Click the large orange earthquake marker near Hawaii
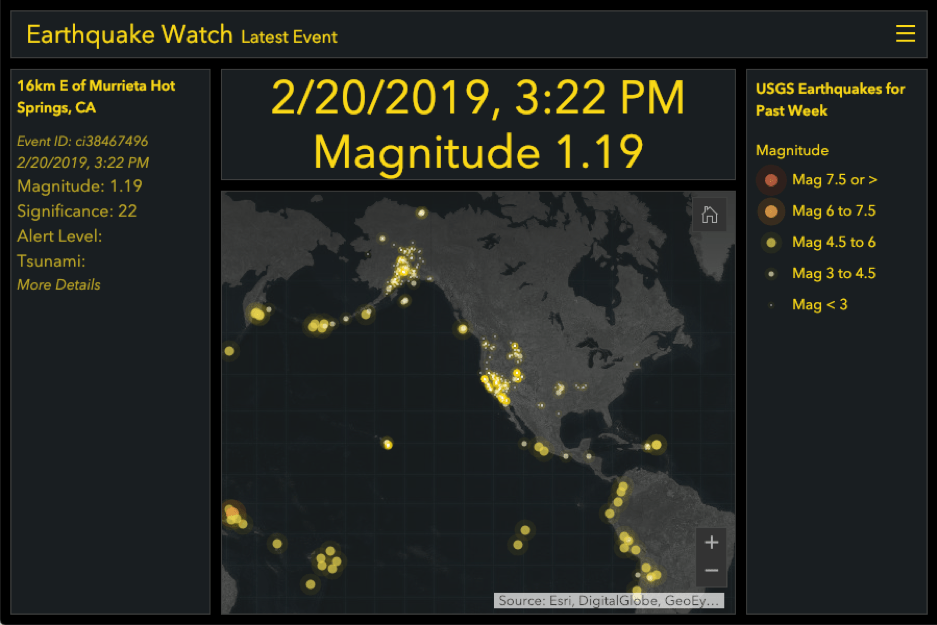This screenshot has height=625, width=937. coord(232,512)
